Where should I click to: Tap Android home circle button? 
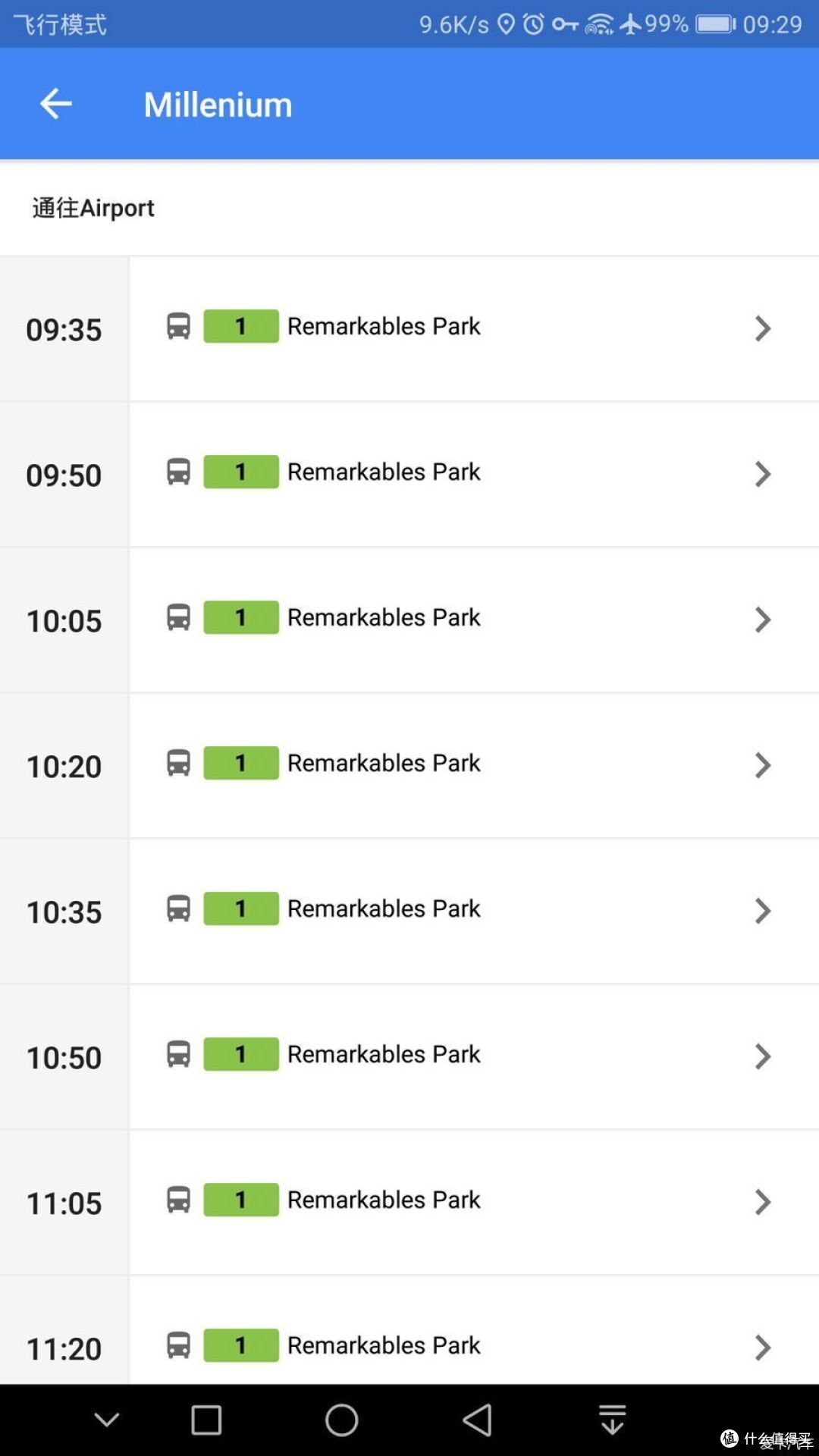[x=341, y=1420]
